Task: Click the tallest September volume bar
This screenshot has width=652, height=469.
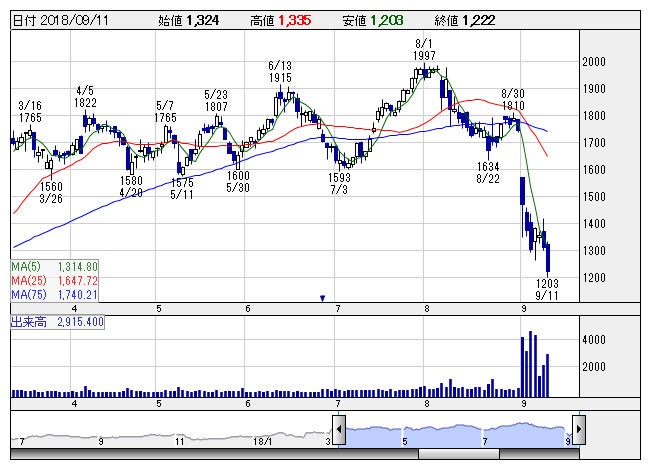Action: coord(531,364)
